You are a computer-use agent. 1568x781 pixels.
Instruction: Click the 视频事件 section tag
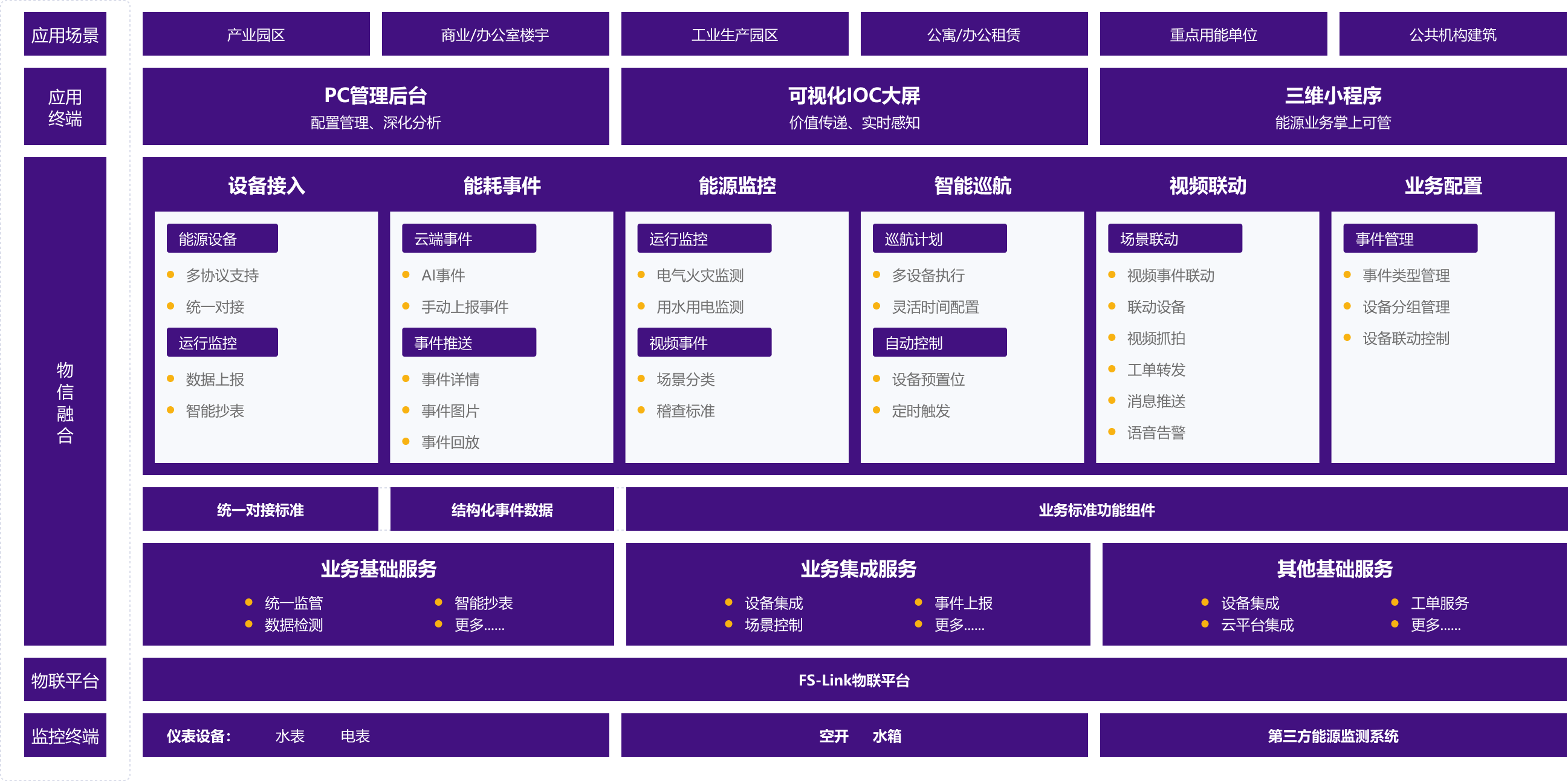coord(704,342)
